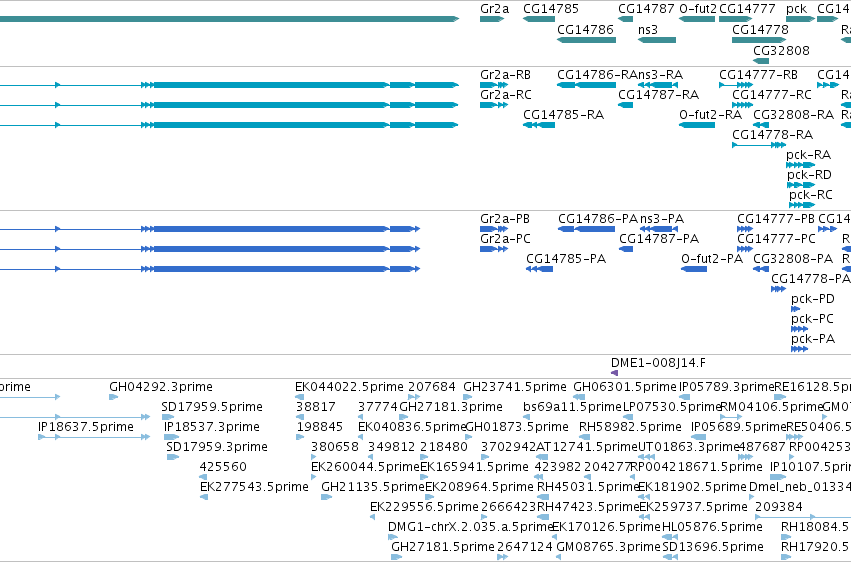Click the pck-PA protein glyph

click(799, 349)
